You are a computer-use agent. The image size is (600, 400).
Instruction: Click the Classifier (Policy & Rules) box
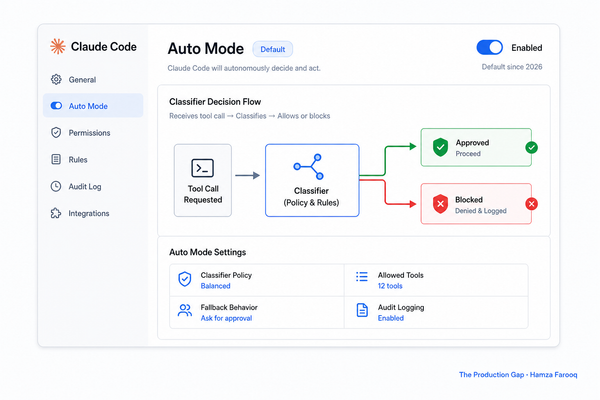pyautogui.click(x=312, y=180)
